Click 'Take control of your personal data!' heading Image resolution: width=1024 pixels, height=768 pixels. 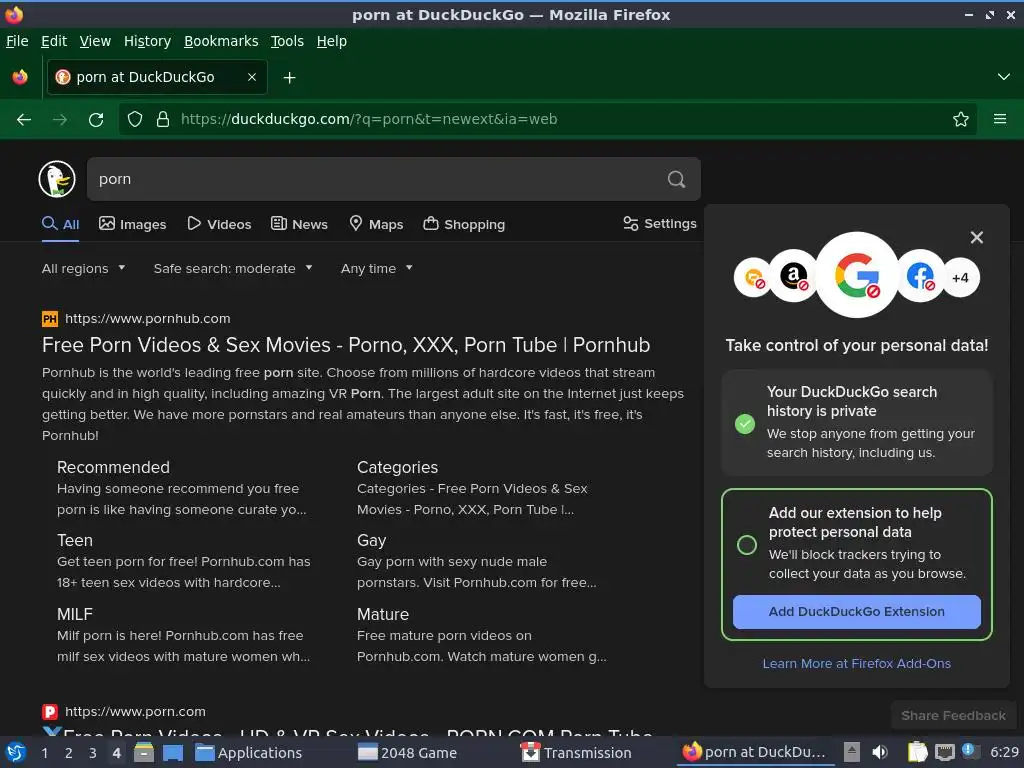pos(856,345)
